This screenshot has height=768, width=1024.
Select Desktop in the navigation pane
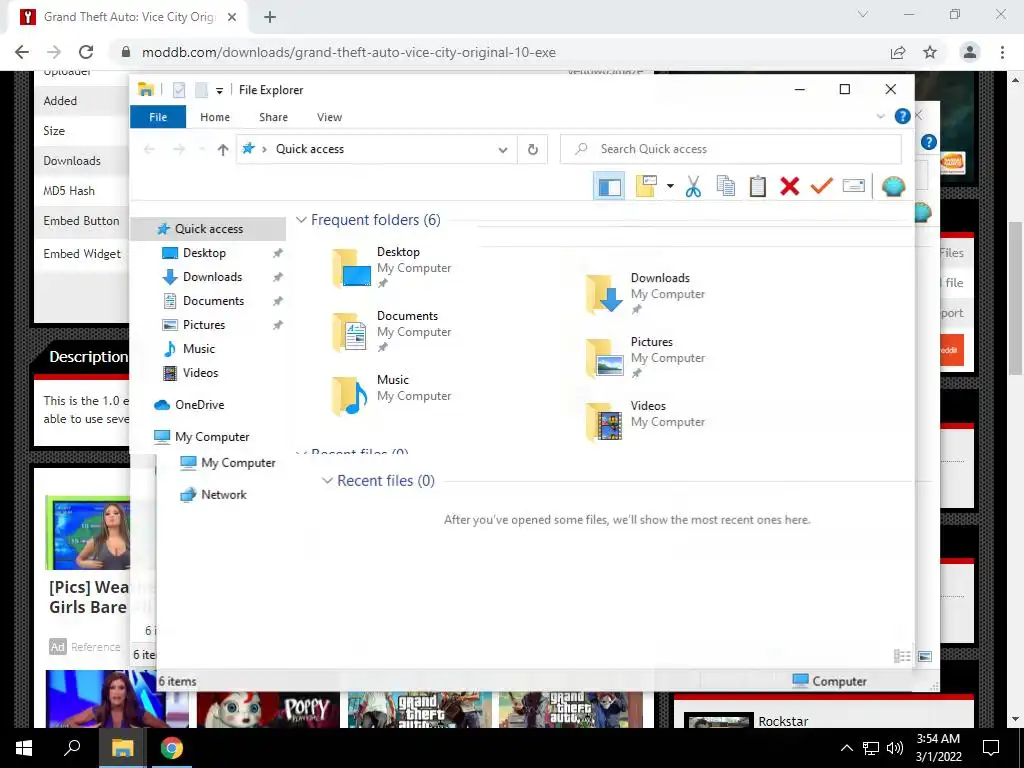pyautogui.click(x=204, y=253)
